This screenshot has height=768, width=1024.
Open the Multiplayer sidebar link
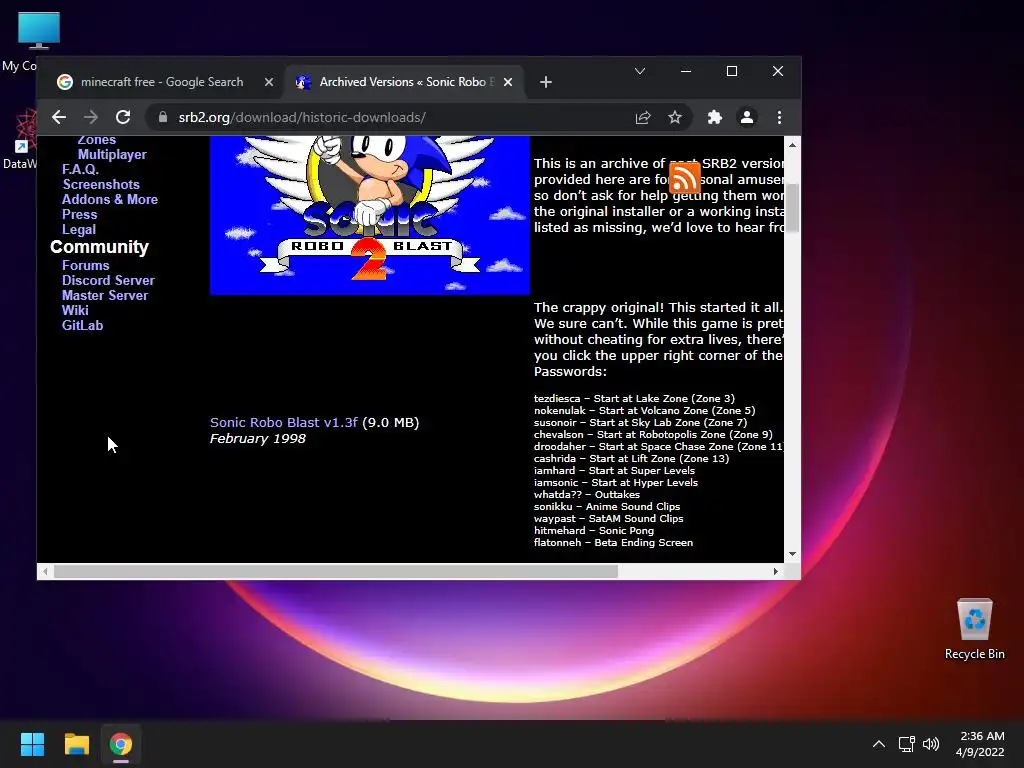(112, 155)
